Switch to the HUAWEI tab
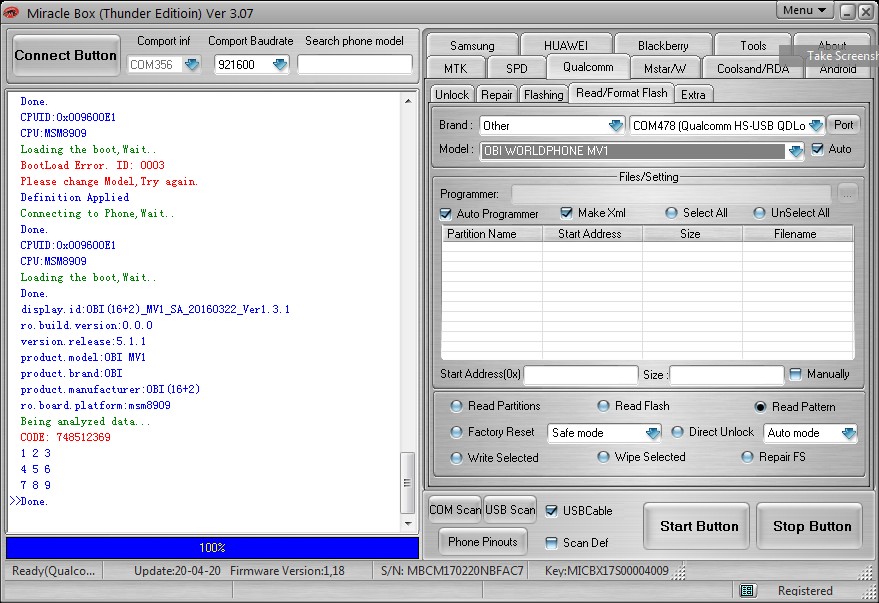Image resolution: width=879 pixels, height=603 pixels. (x=566, y=45)
